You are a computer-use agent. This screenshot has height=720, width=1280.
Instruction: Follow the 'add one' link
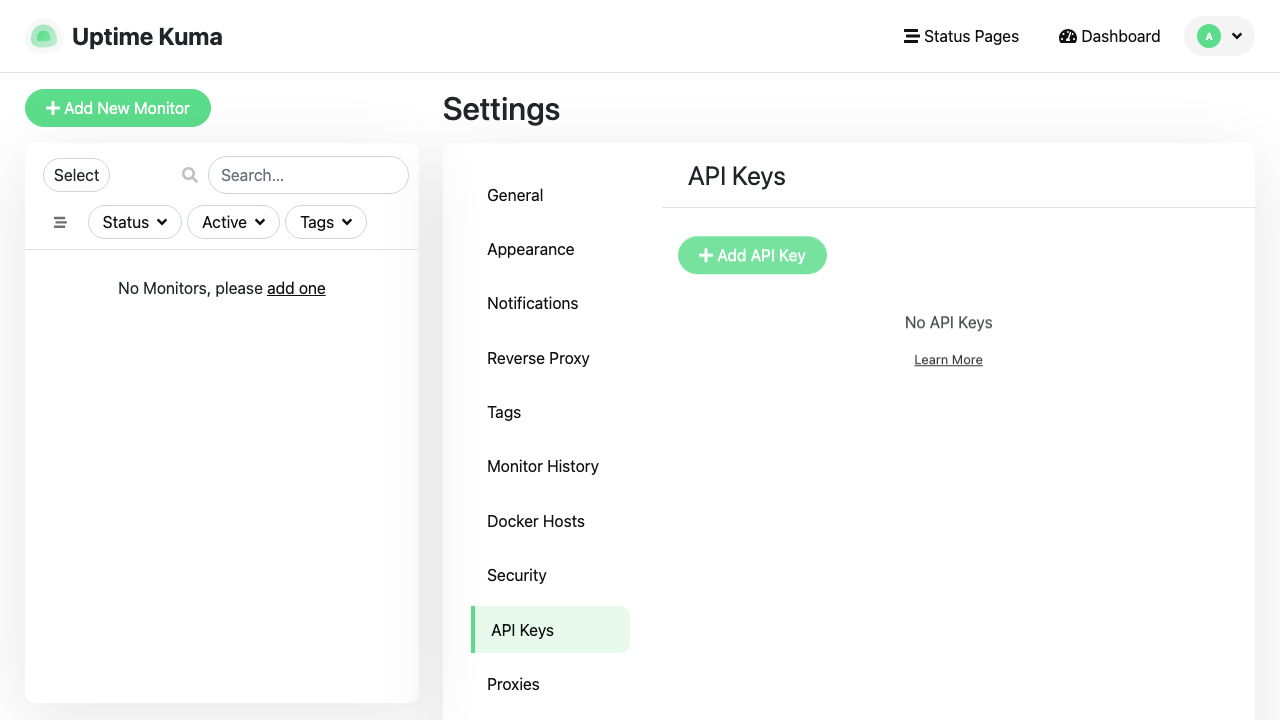click(296, 288)
